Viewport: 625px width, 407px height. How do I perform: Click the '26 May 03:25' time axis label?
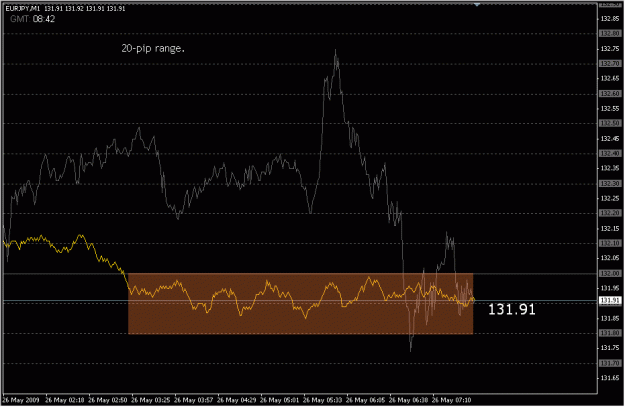pos(151,400)
